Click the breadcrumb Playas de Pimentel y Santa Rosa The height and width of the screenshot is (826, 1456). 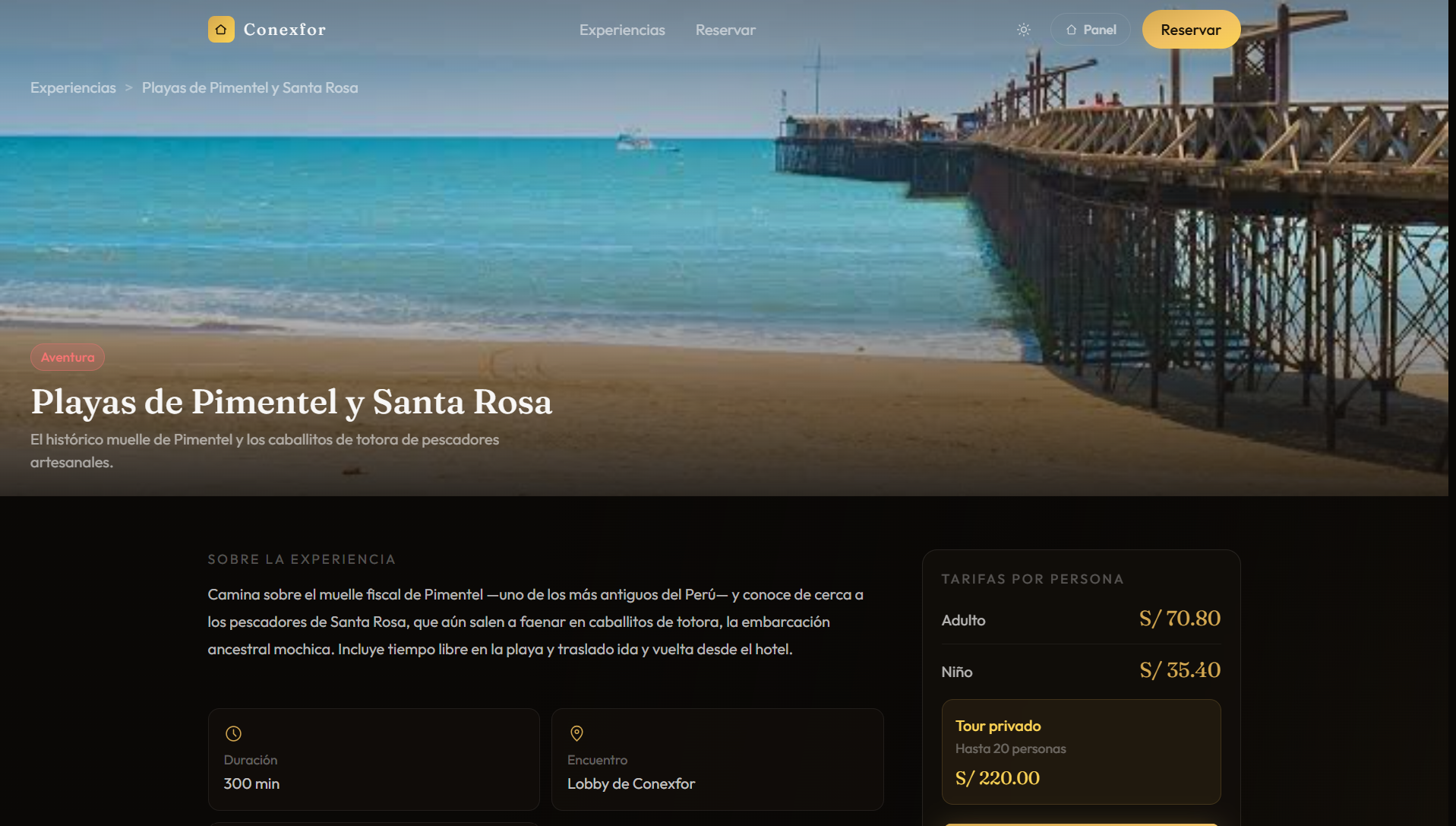(250, 87)
